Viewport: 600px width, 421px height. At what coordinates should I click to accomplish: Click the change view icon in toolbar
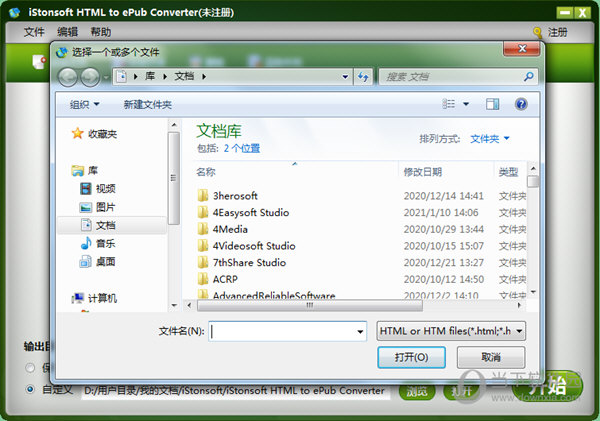[x=448, y=104]
